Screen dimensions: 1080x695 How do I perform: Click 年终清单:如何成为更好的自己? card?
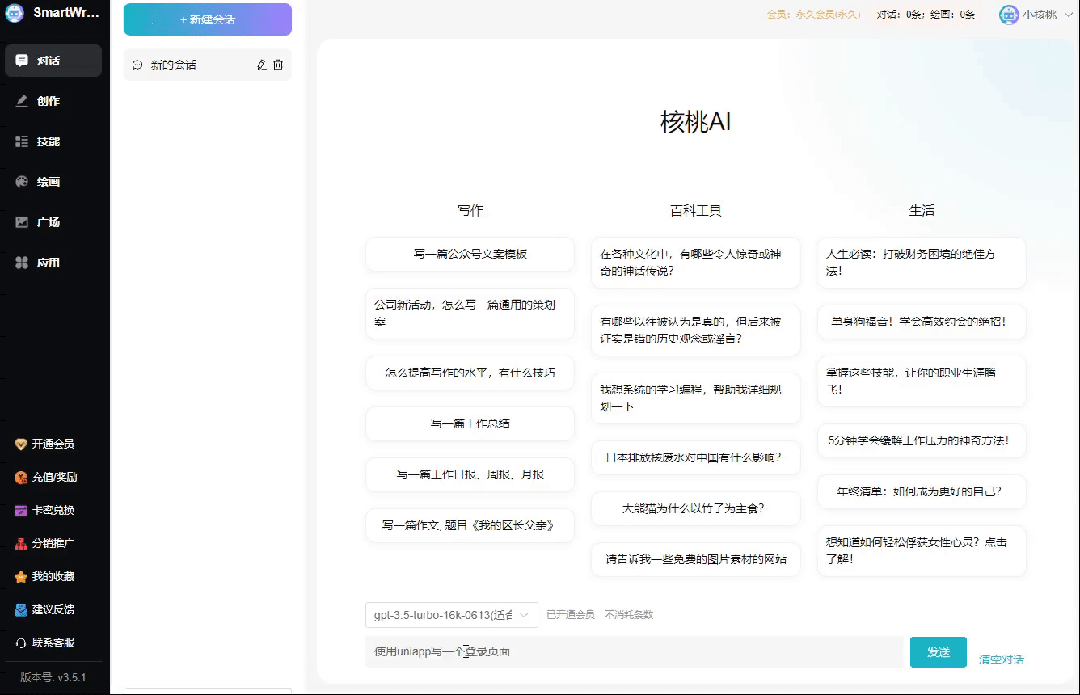[922, 491]
